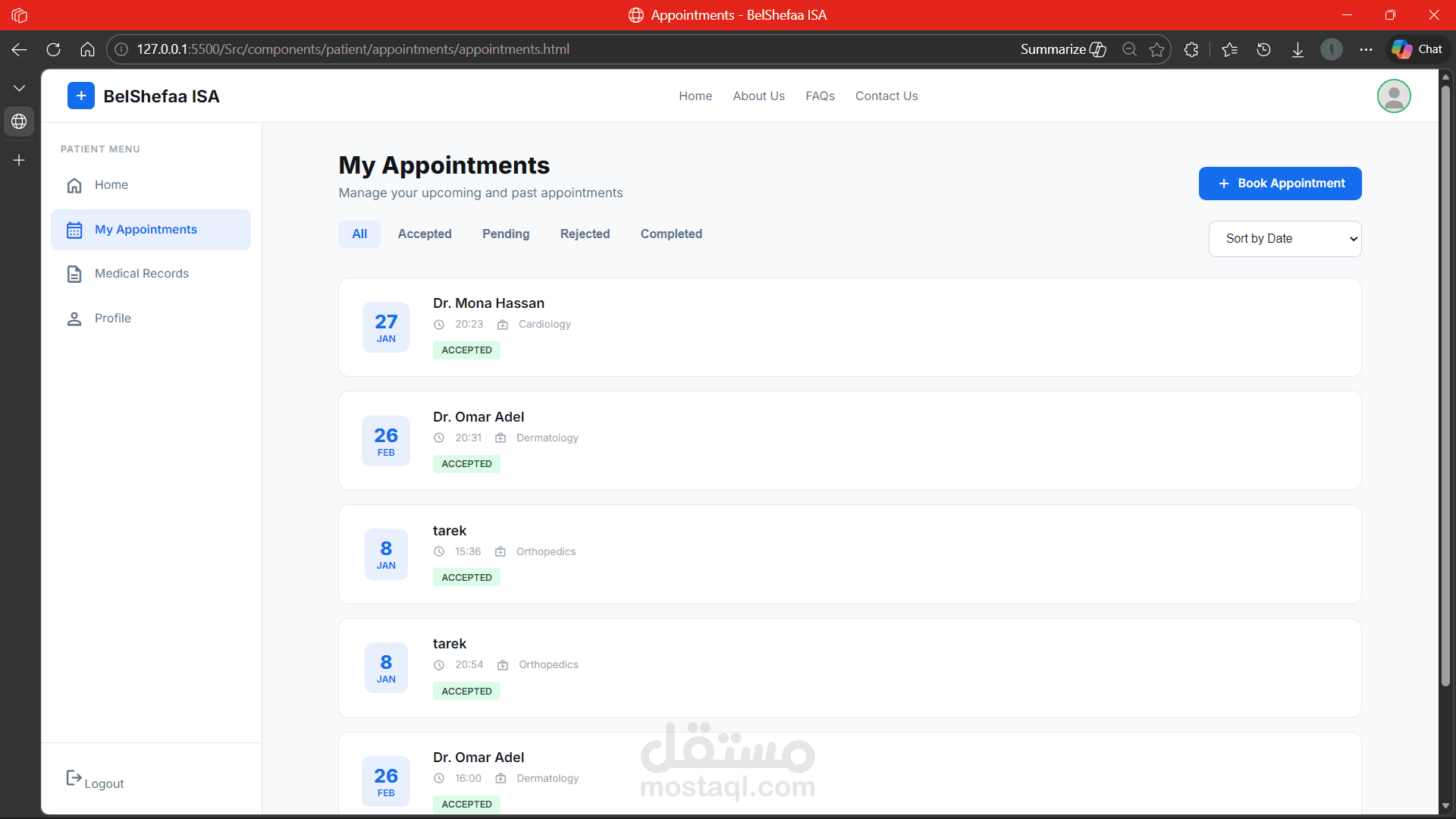The width and height of the screenshot is (1456, 819).
Task: Add page to favorites star icon
Action: [1156, 49]
